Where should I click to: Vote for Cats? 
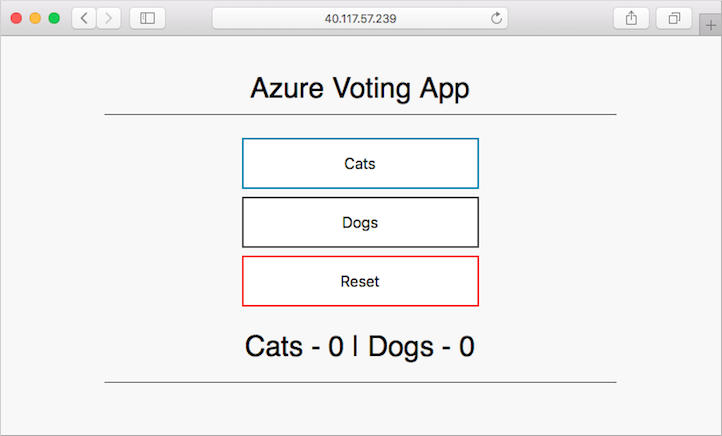point(360,163)
